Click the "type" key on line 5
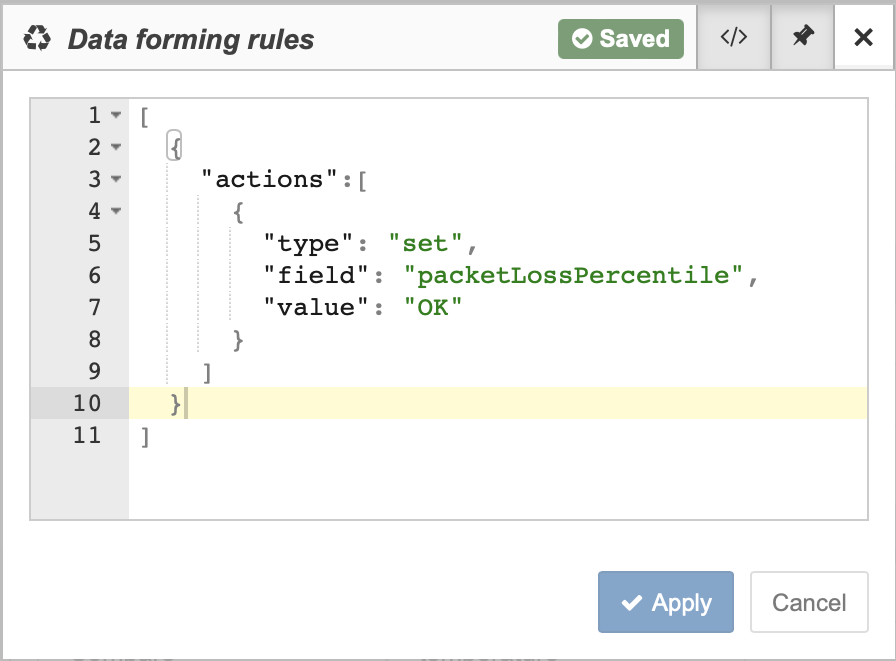 pyautogui.click(x=309, y=243)
